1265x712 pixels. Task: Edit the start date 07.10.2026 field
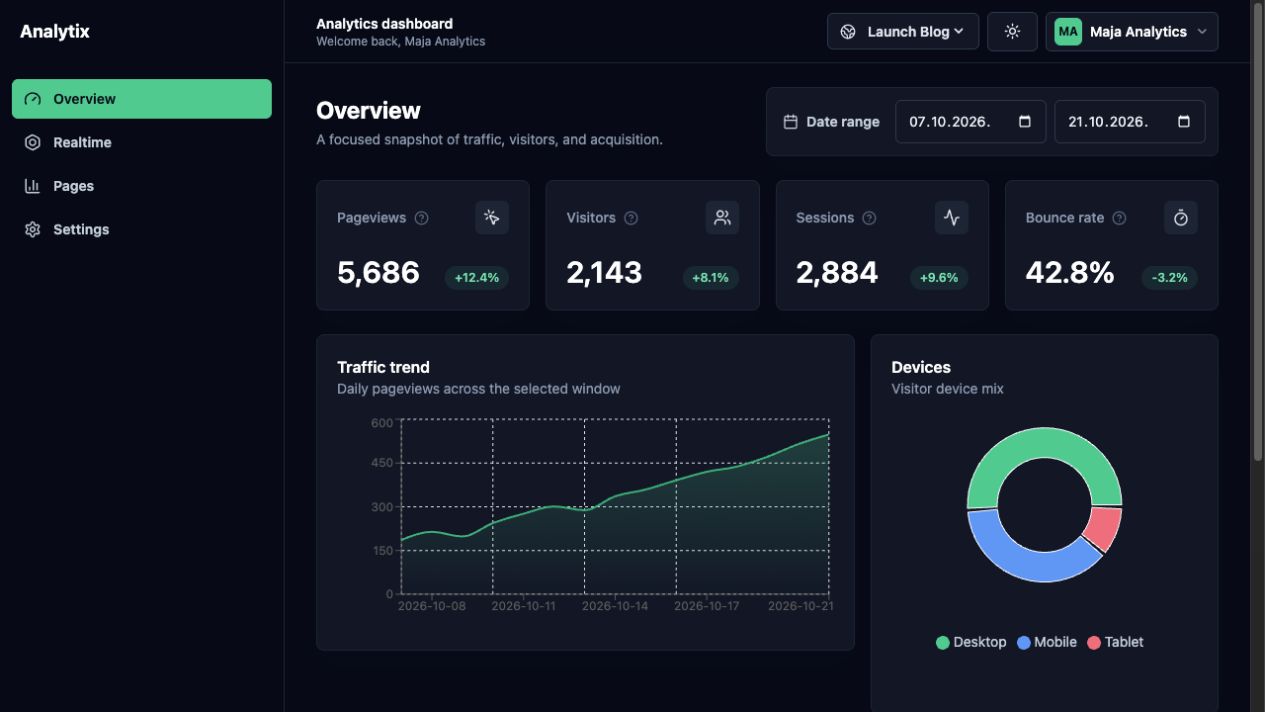tap(971, 121)
